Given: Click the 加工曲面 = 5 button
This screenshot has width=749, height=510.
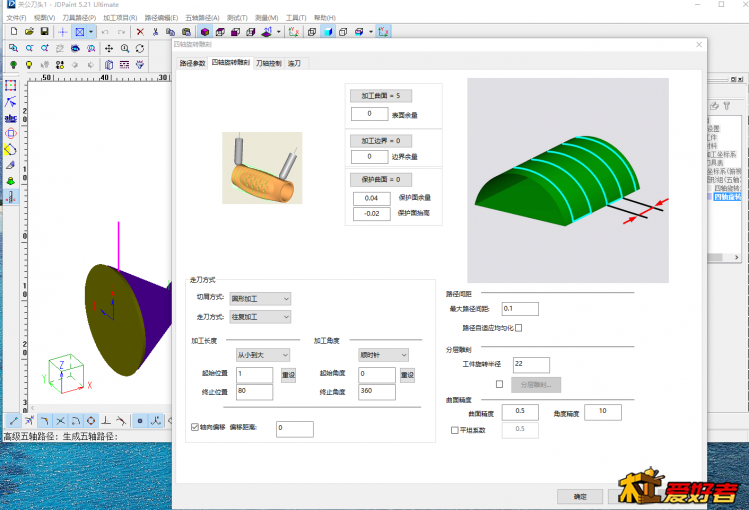Looking at the screenshot, I should (x=381, y=96).
